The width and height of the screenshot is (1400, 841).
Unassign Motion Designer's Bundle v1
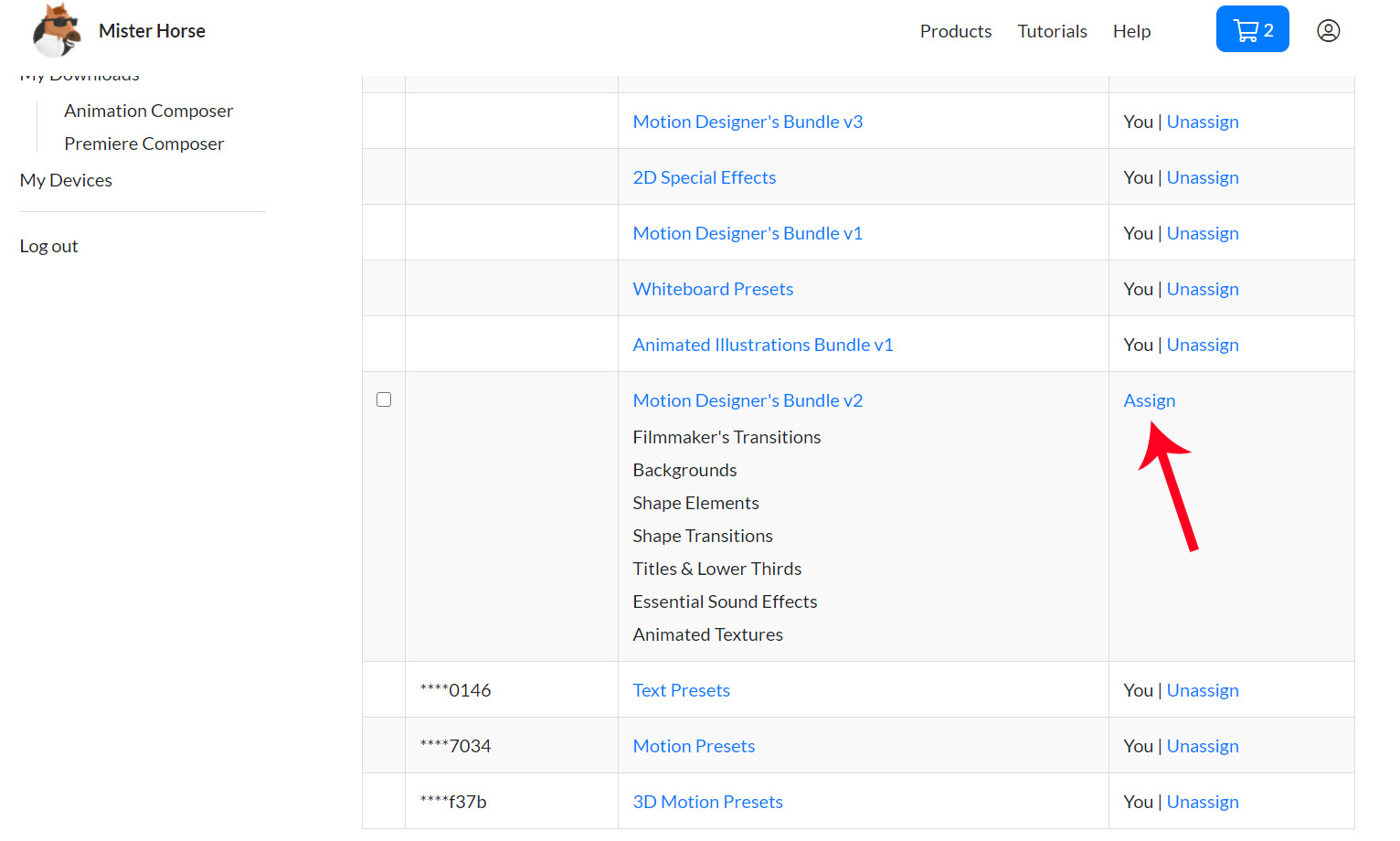[1203, 233]
